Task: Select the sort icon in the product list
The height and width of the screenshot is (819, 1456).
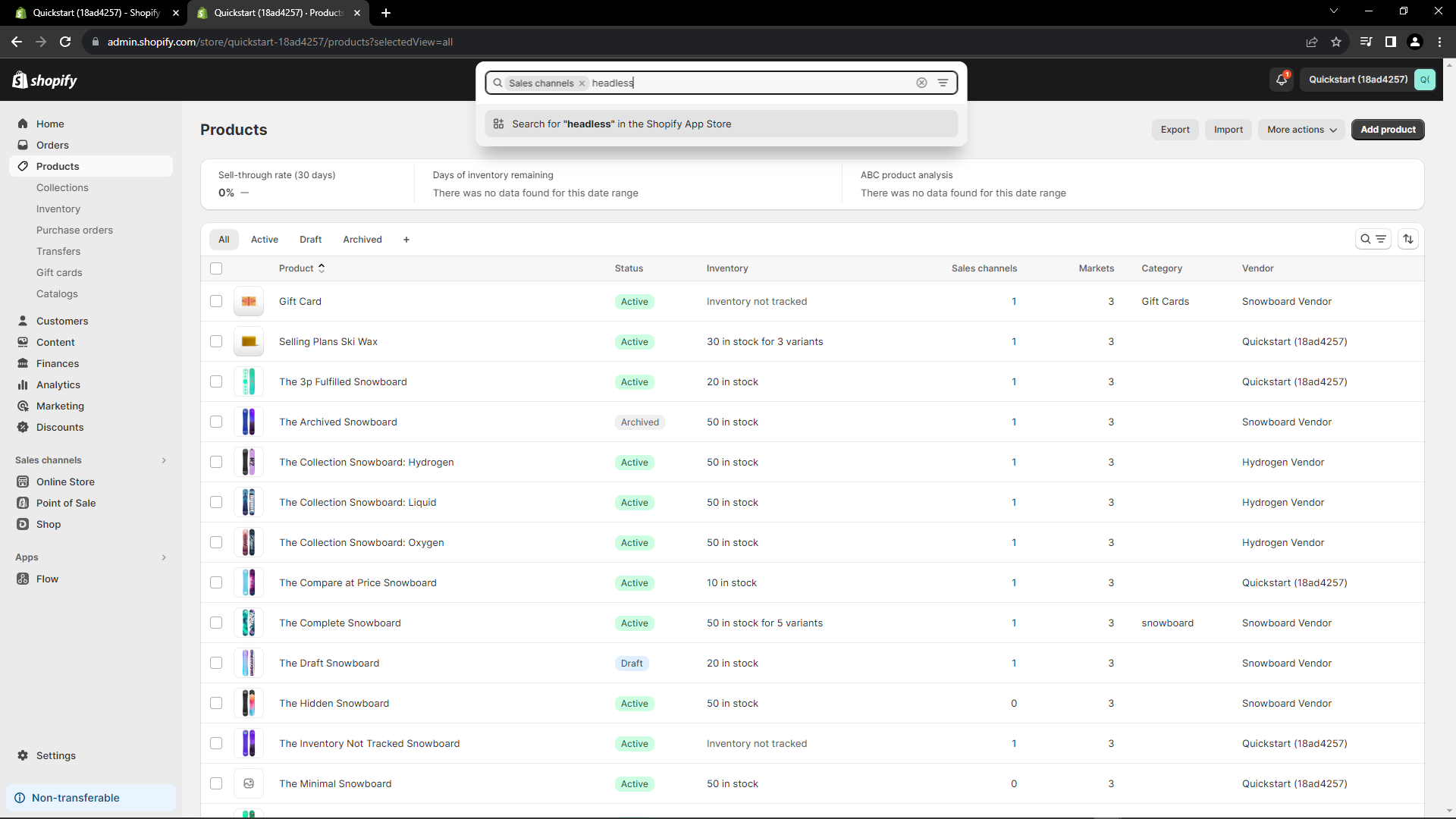Action: coord(1408,239)
